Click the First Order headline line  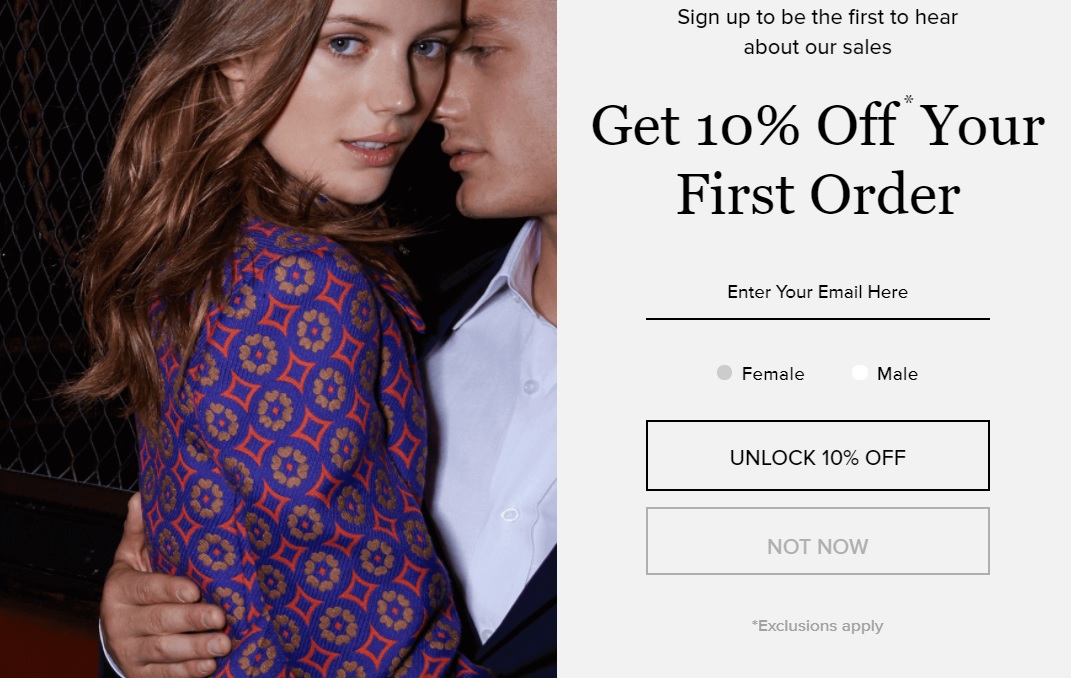point(818,195)
